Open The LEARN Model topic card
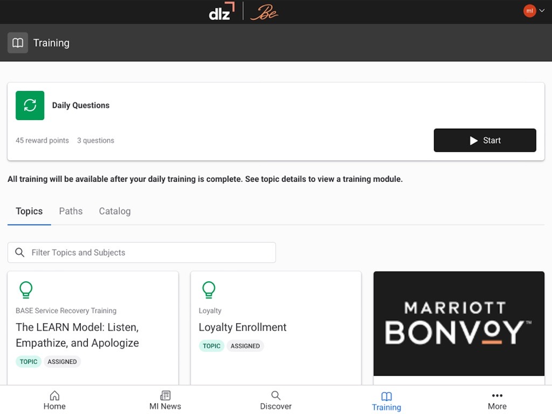 click(x=93, y=328)
